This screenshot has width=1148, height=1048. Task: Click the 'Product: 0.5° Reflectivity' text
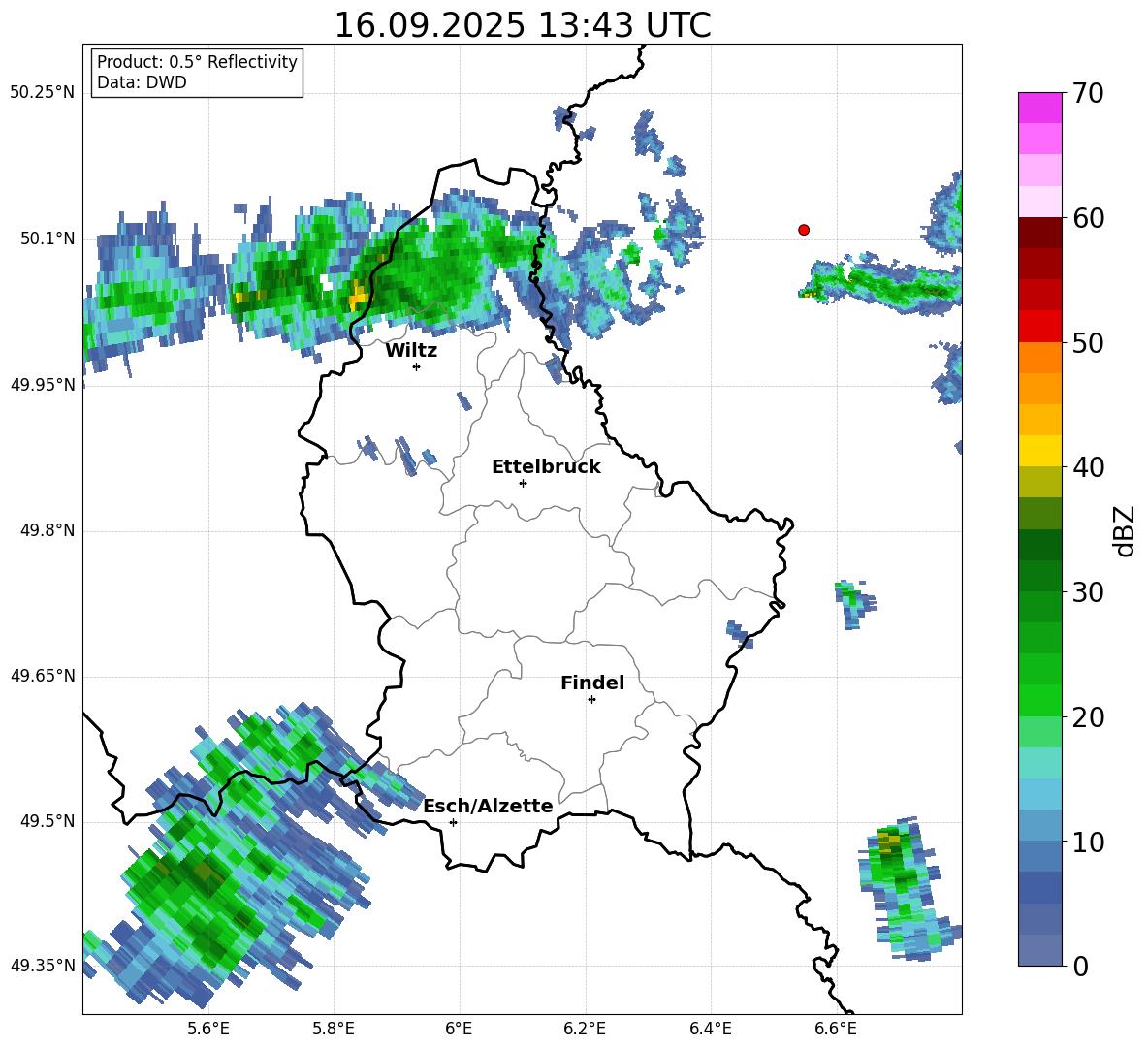(197, 61)
